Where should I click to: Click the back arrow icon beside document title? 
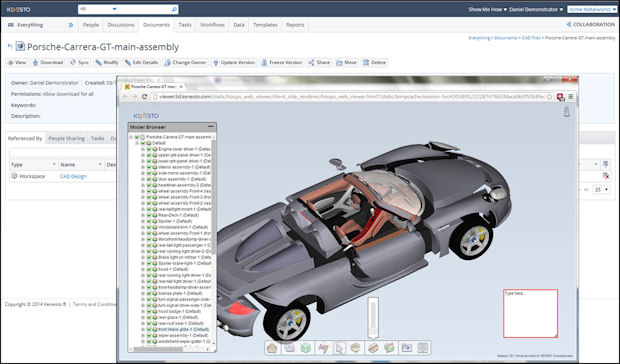coord(10,47)
